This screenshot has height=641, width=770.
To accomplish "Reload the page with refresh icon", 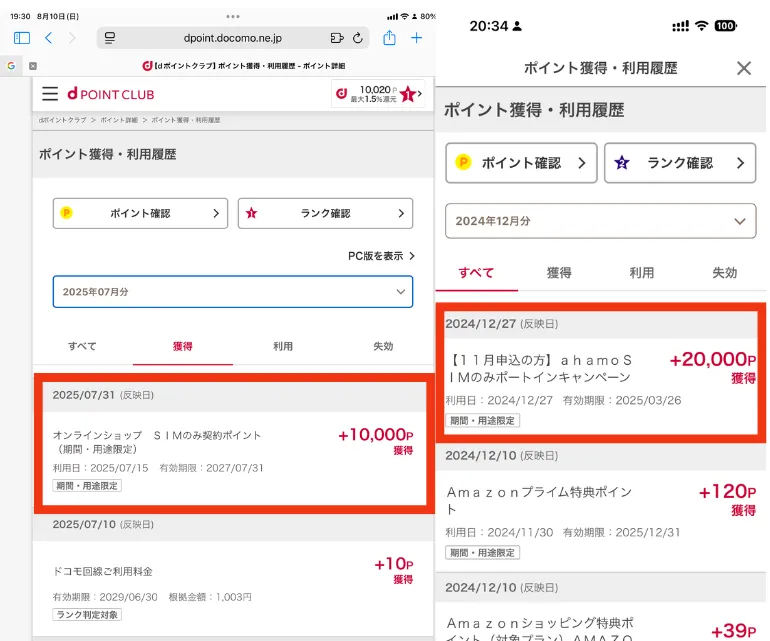I will click(x=358, y=38).
